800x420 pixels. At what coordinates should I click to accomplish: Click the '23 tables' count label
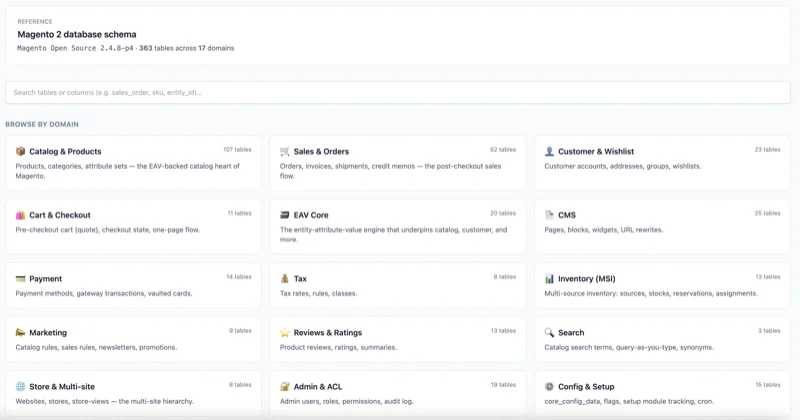[x=767, y=150]
